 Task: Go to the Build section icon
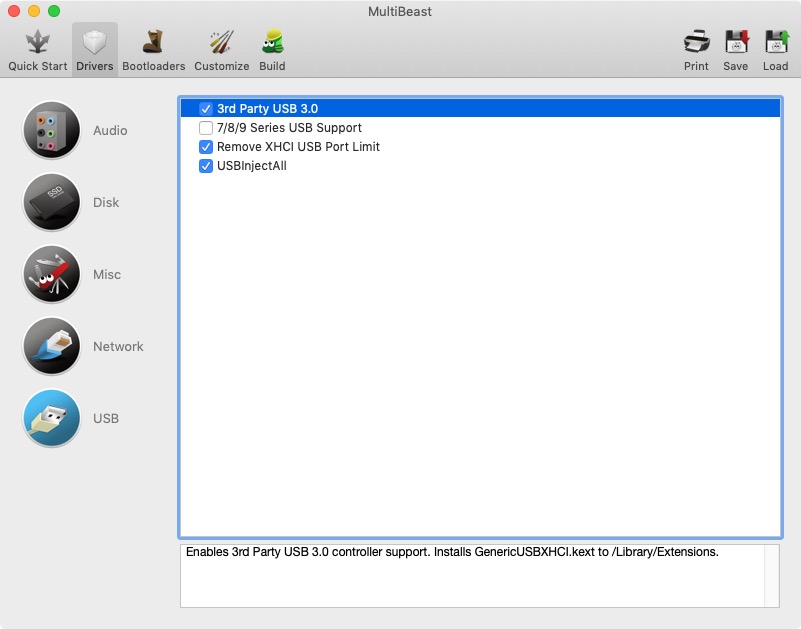[x=272, y=42]
